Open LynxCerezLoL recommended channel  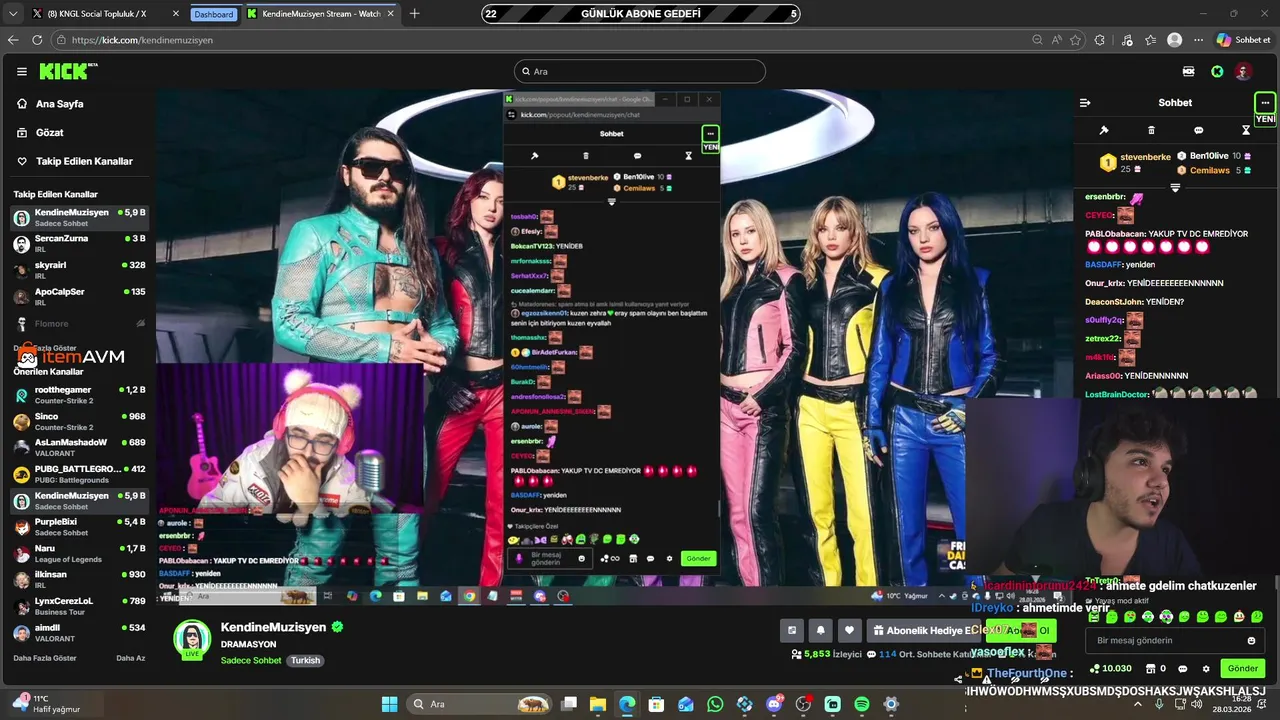coord(79,606)
